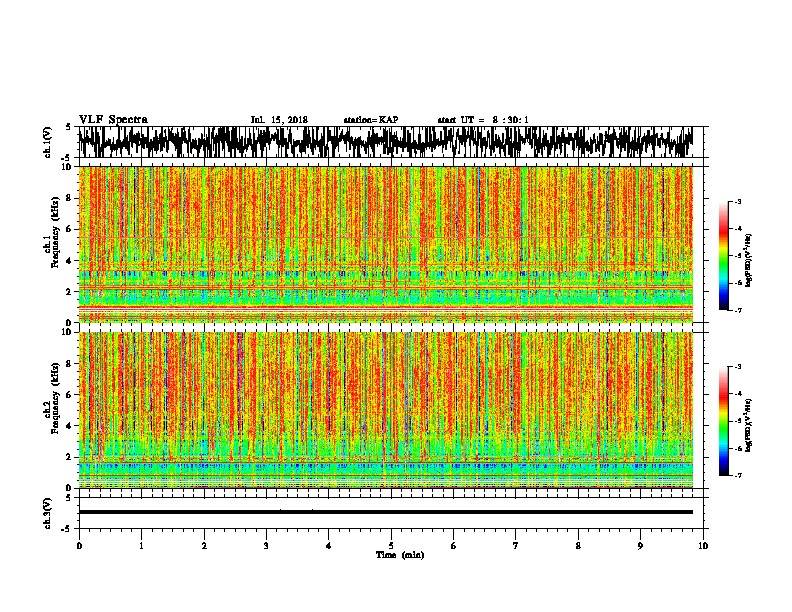Click the "station=KAP" header label
The height and width of the screenshot is (612, 792).
pos(371,120)
